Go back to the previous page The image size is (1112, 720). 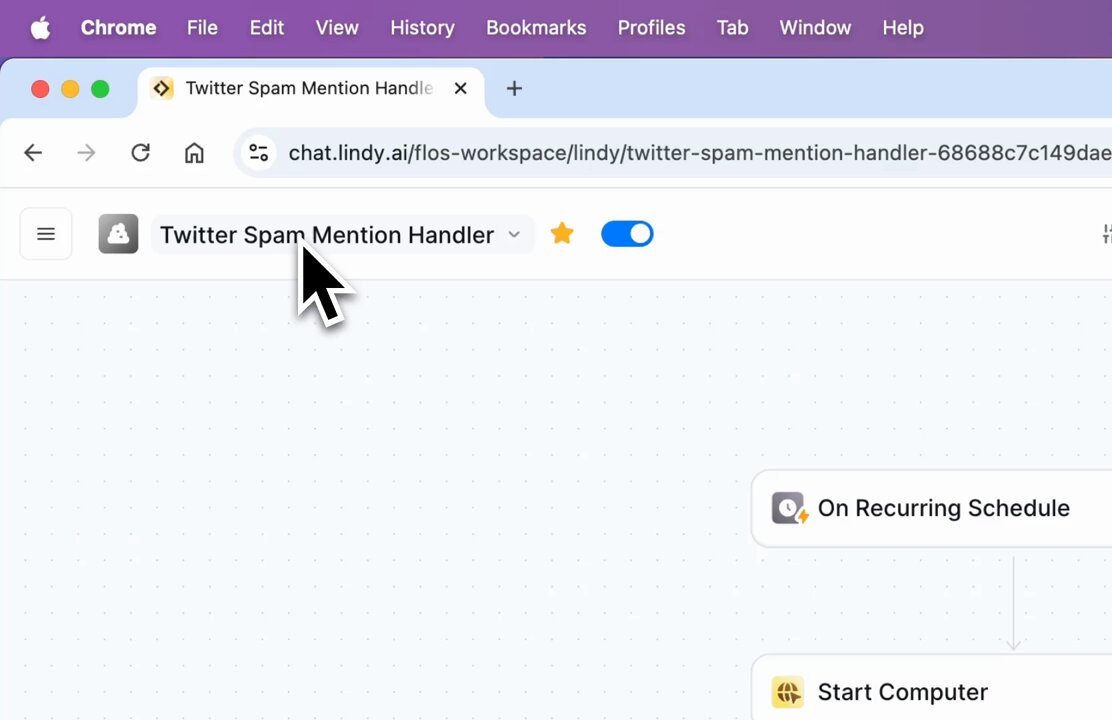click(33, 153)
